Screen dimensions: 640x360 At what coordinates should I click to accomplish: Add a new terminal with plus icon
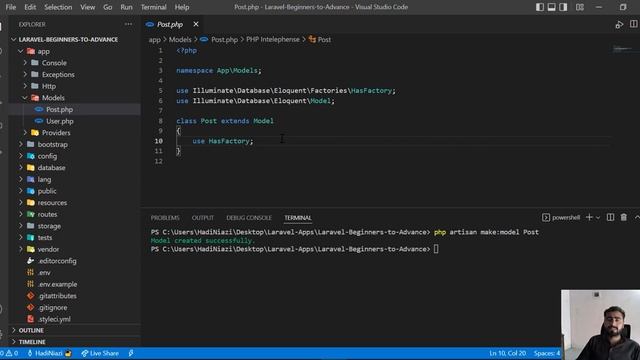(589, 218)
